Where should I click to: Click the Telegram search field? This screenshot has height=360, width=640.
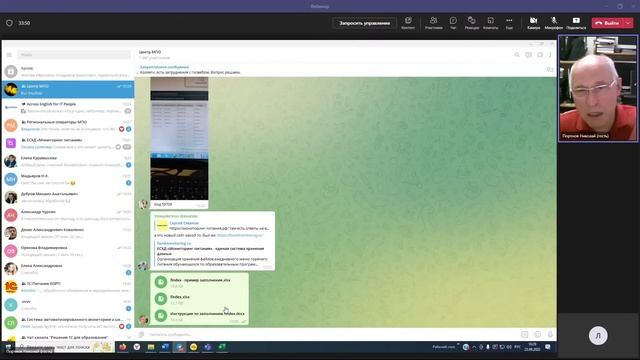[74, 55]
